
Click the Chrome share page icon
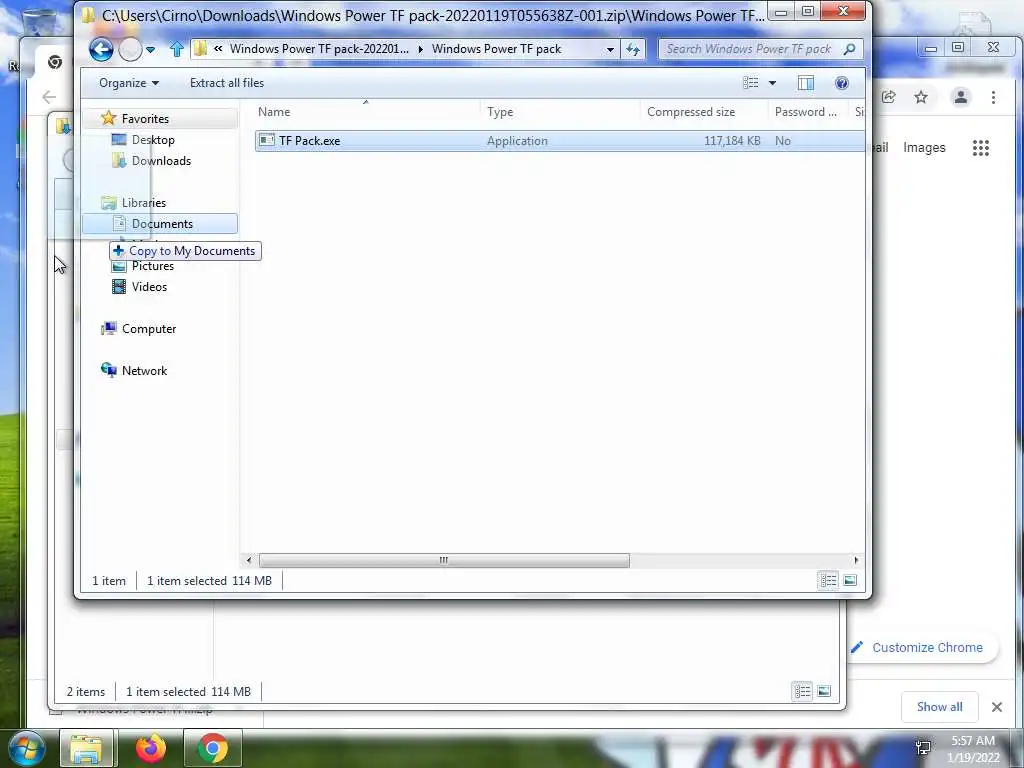click(888, 97)
